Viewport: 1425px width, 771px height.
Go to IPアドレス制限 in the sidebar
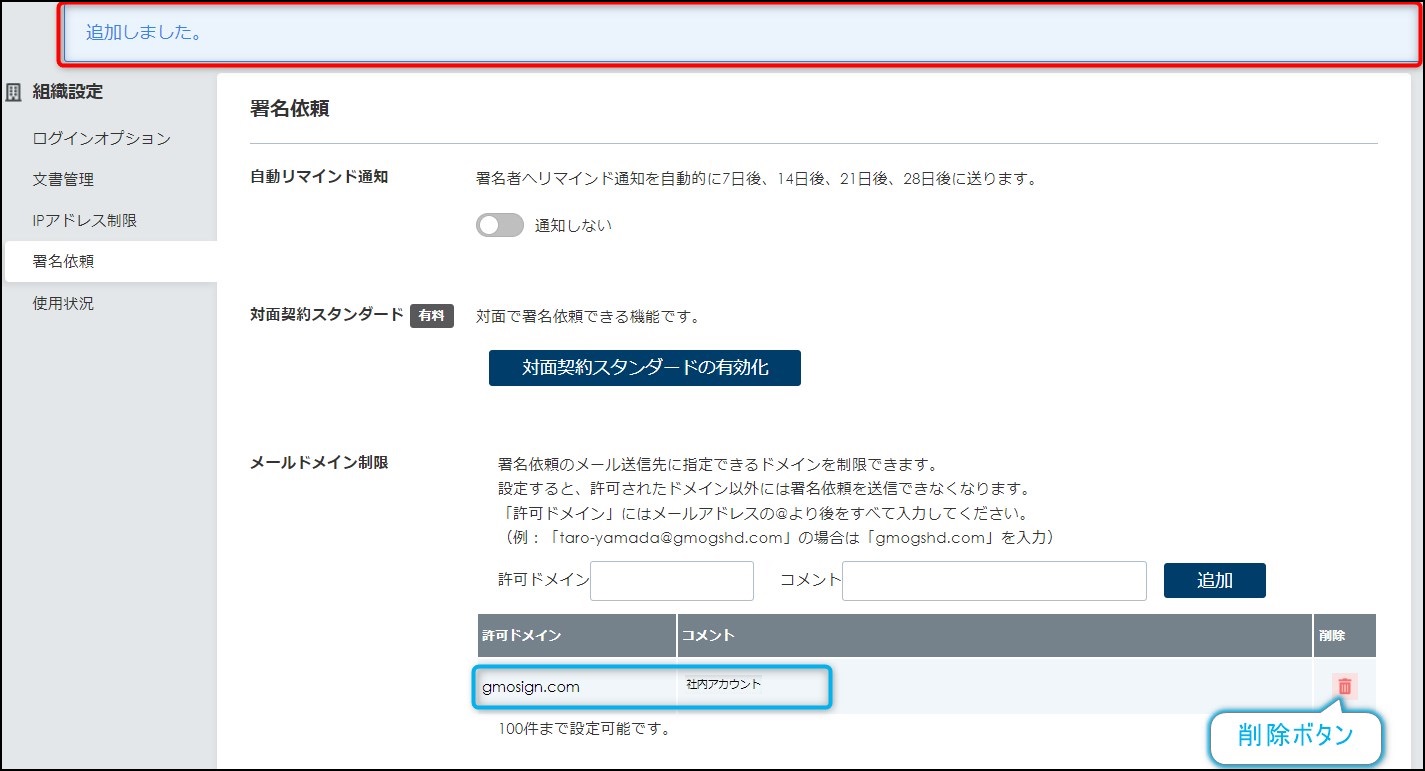(x=85, y=221)
